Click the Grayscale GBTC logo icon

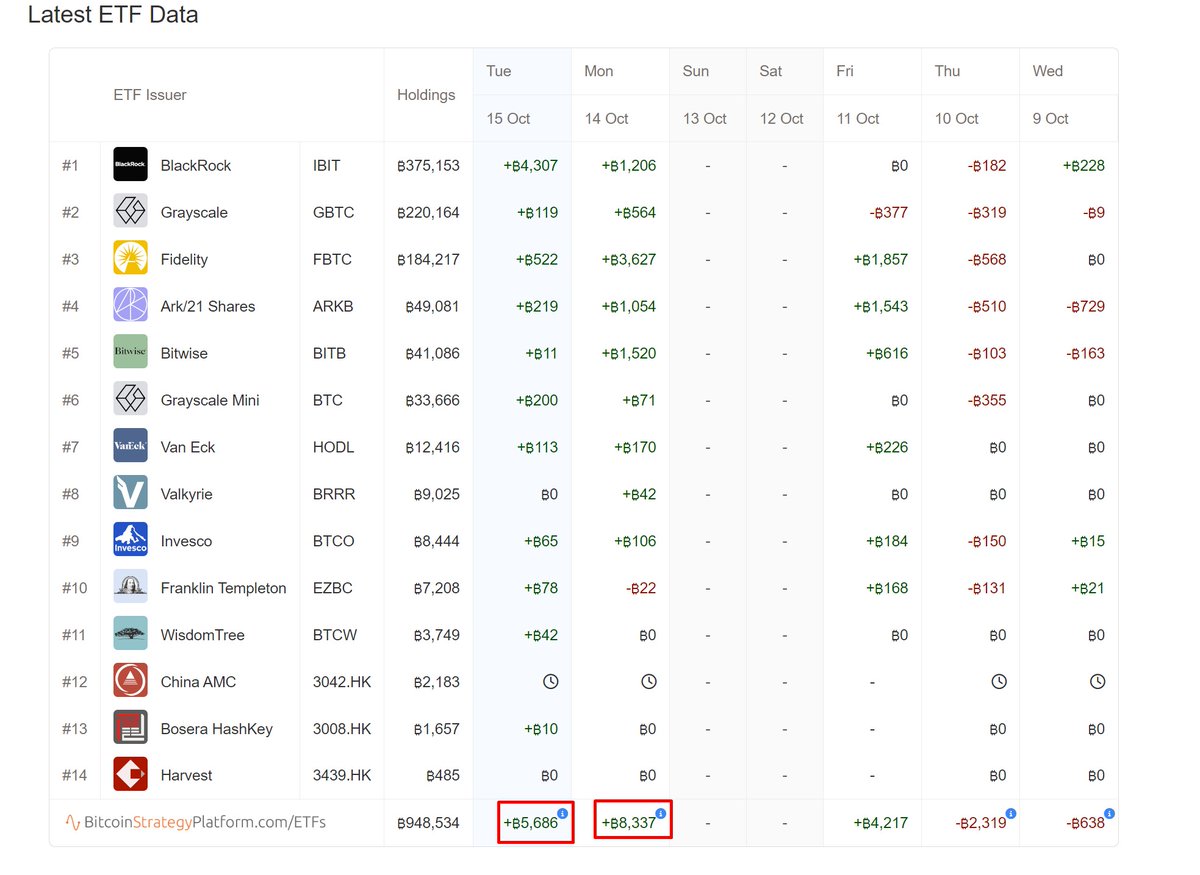click(x=130, y=212)
